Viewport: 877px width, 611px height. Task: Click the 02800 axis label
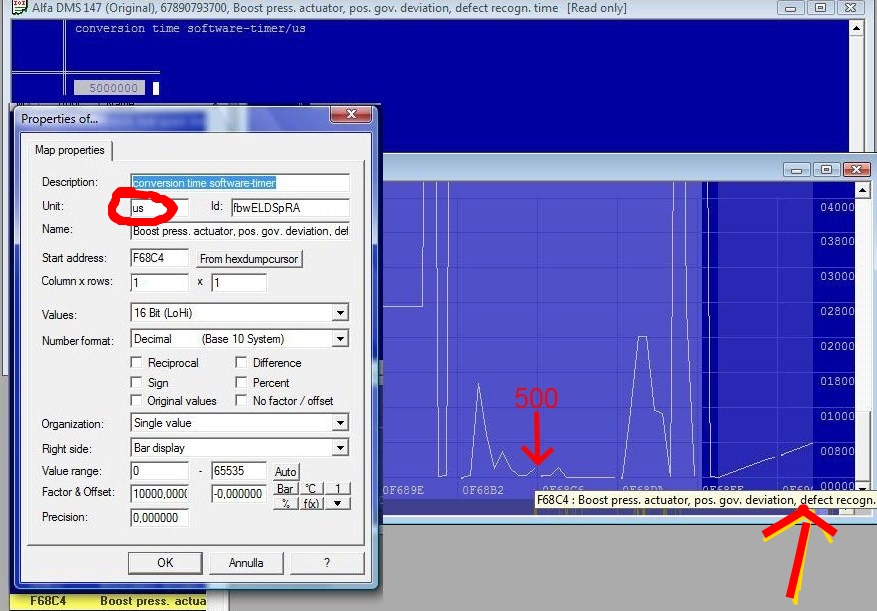pos(837,312)
